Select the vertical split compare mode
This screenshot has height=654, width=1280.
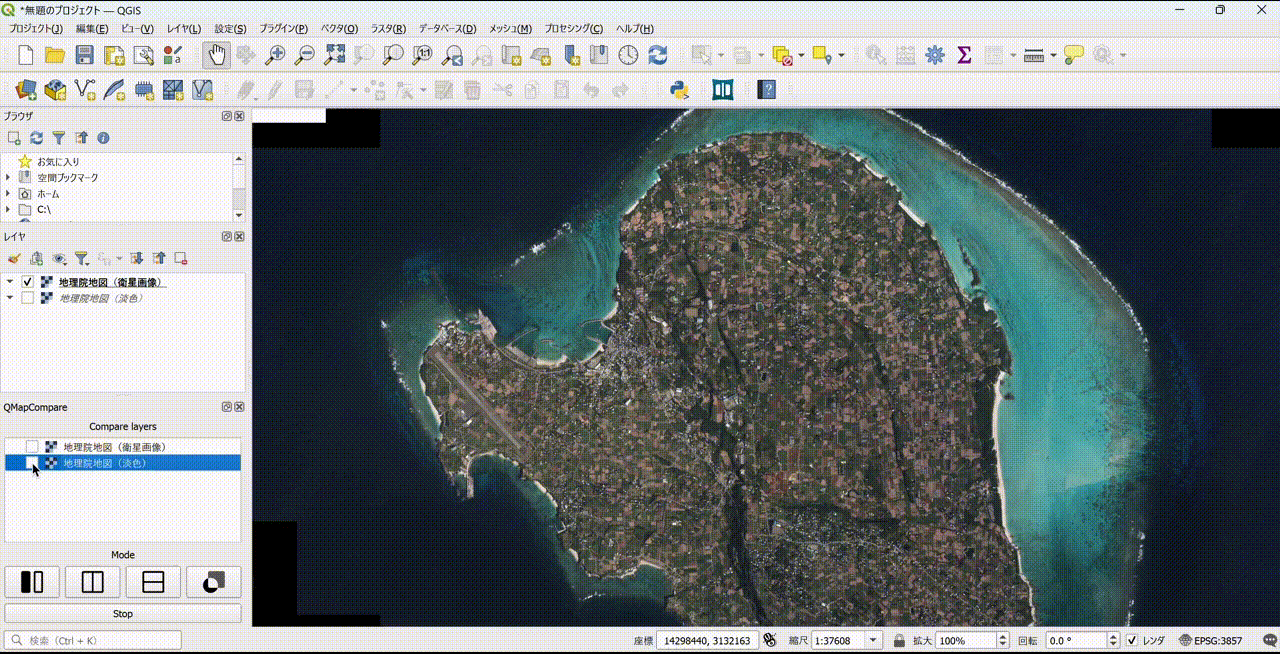point(92,581)
